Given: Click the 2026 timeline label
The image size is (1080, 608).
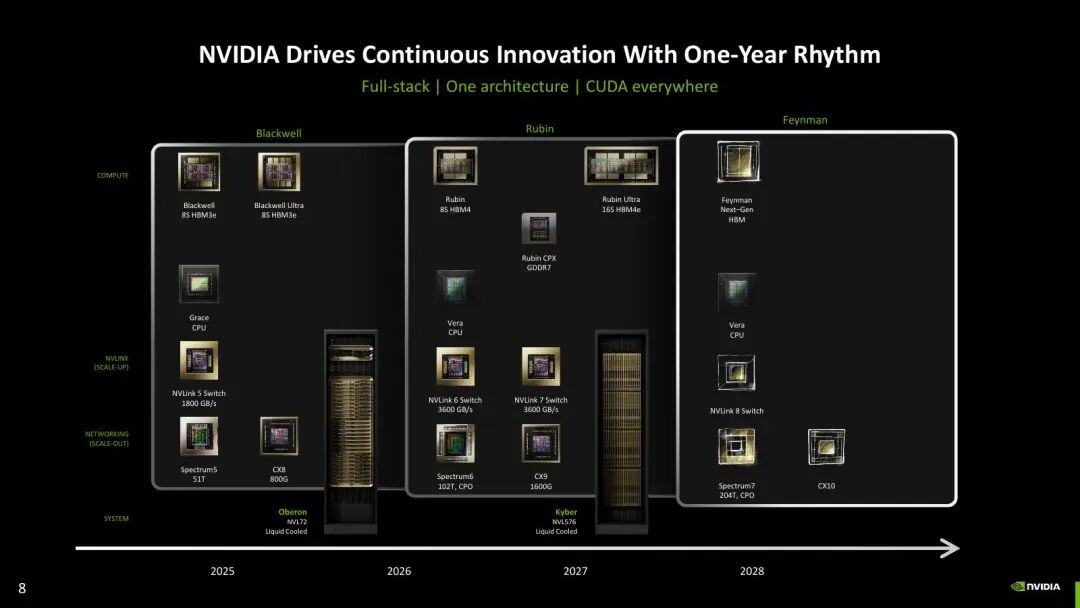Looking at the screenshot, I should (x=399, y=571).
